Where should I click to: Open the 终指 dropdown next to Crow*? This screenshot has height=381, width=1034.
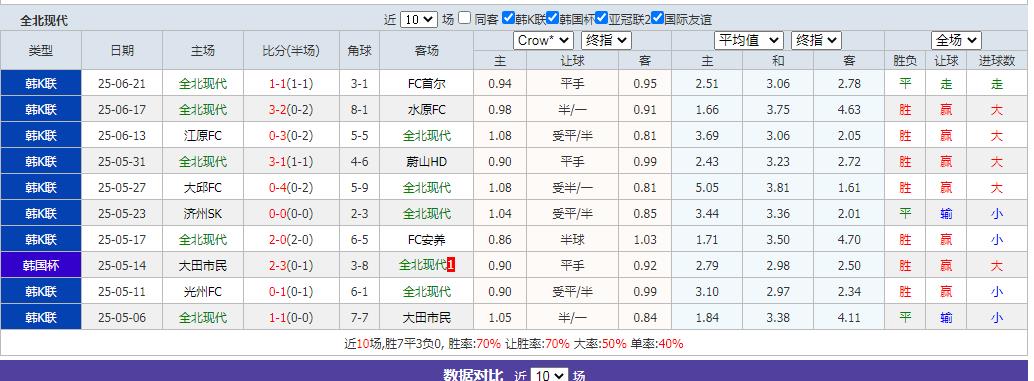coord(607,40)
